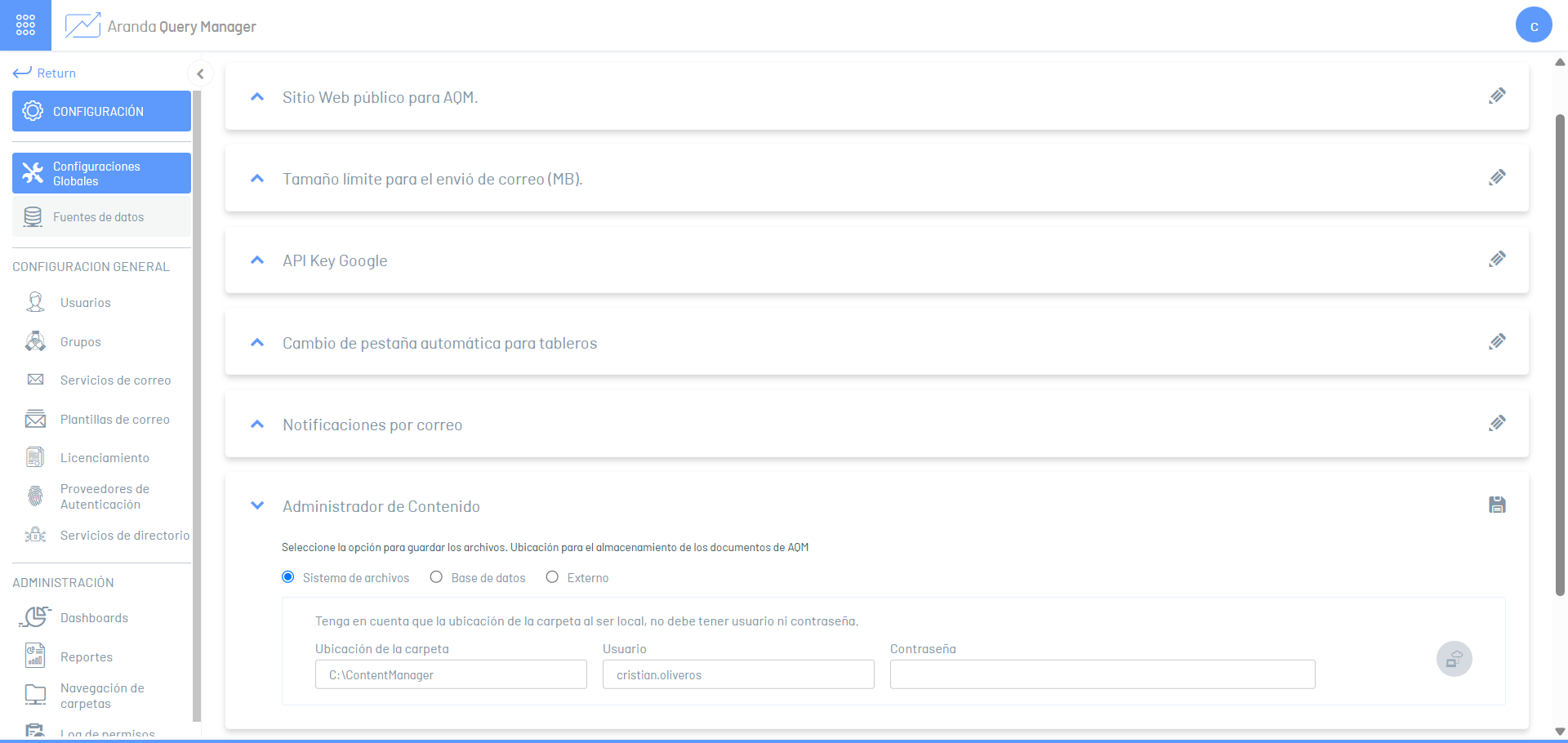Open Usuarios in the sidebar
This screenshot has height=743, width=1568.
(x=85, y=302)
